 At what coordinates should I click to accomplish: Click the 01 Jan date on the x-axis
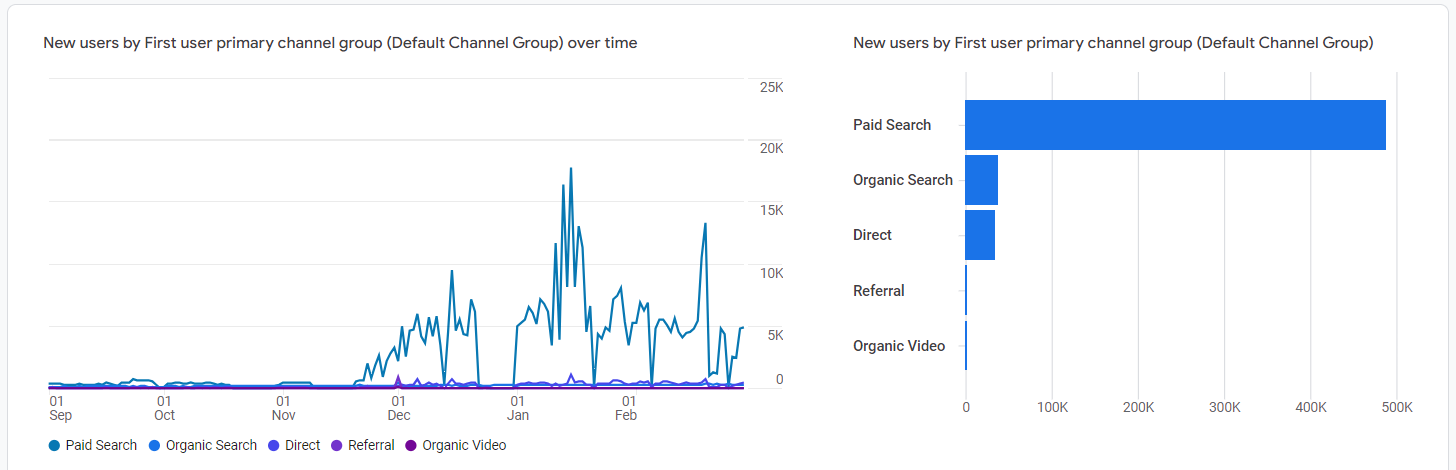tap(518, 408)
